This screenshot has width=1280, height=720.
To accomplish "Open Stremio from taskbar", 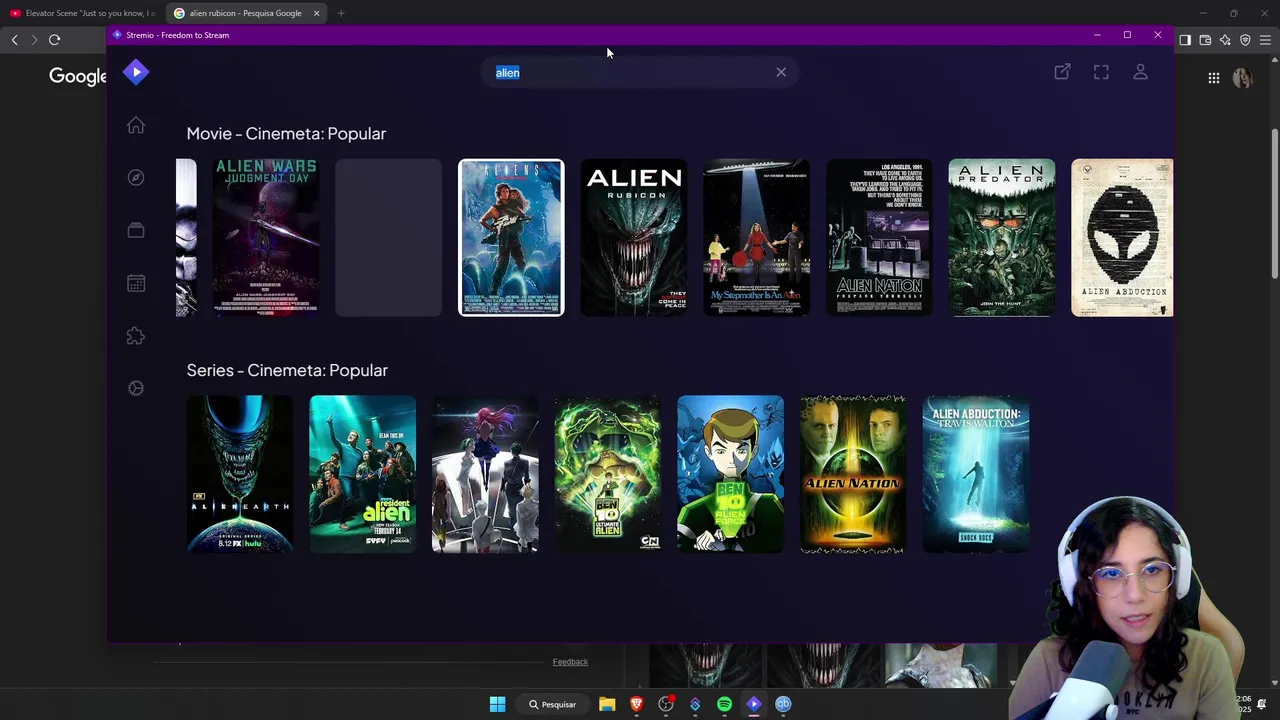I will pyautogui.click(x=754, y=704).
